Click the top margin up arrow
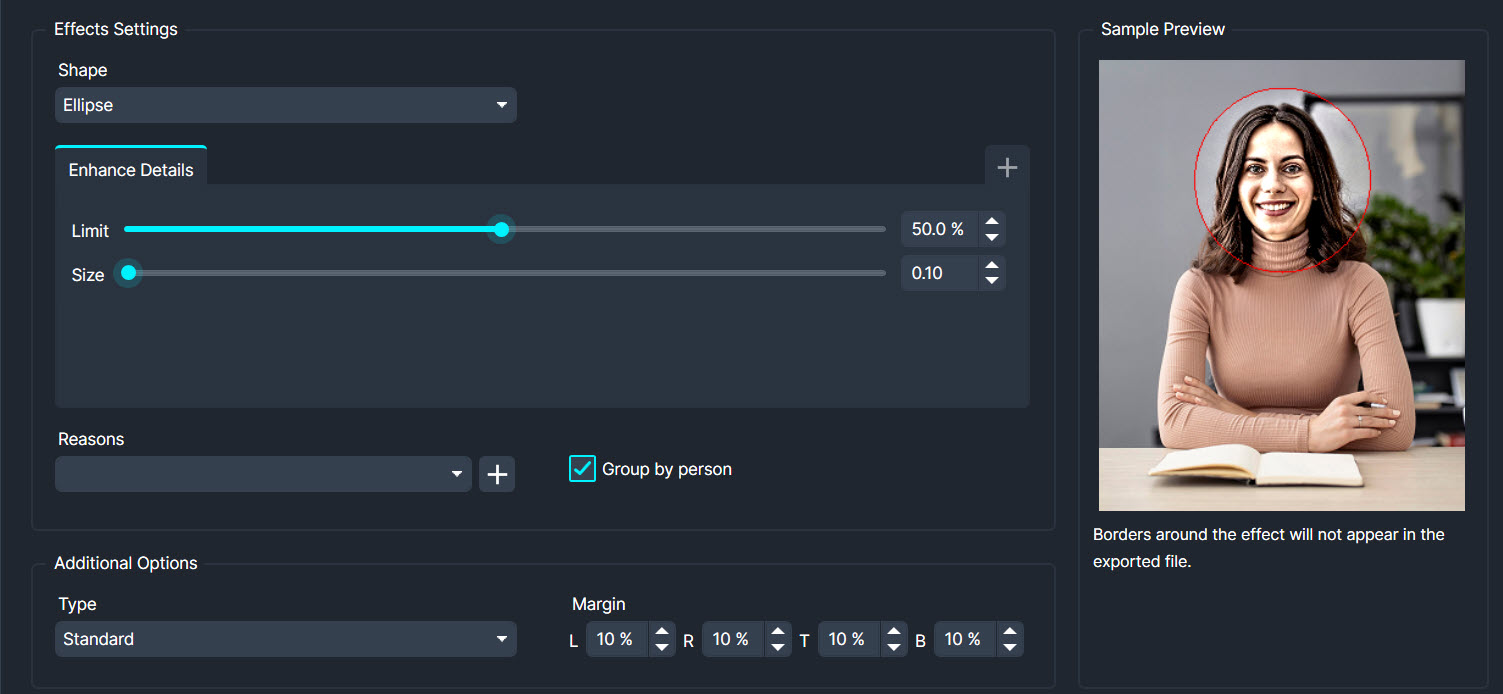This screenshot has height=694, width=1503. (x=894, y=632)
